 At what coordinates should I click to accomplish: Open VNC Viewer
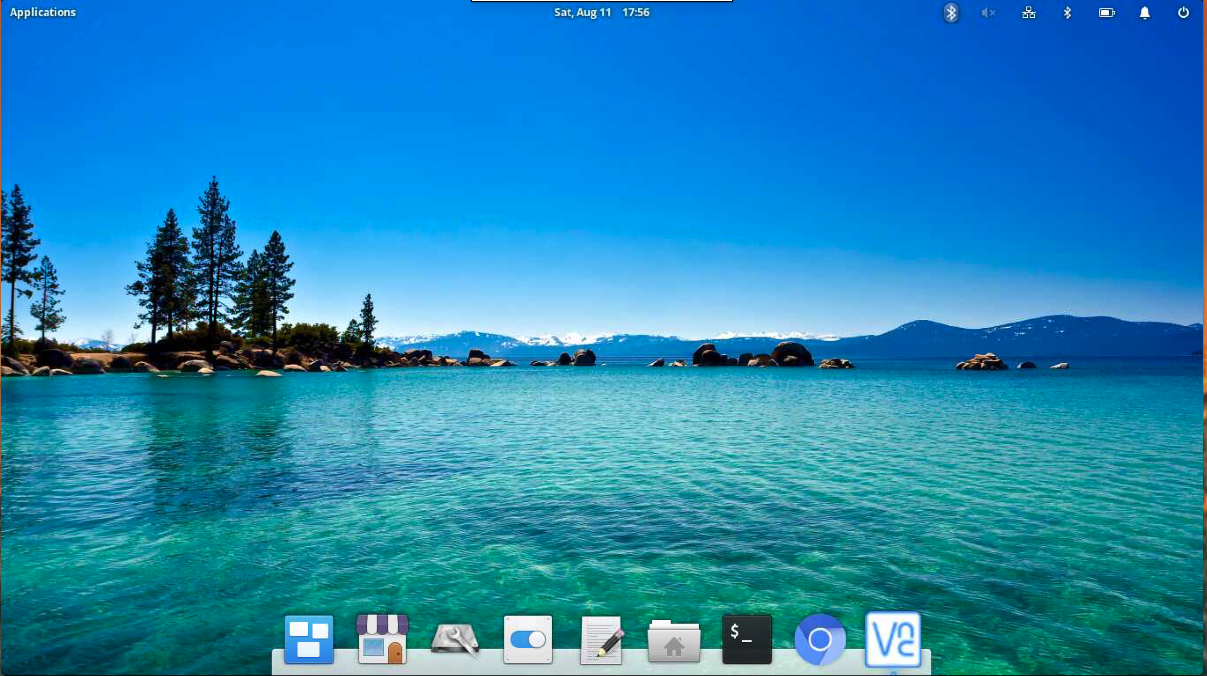click(893, 640)
